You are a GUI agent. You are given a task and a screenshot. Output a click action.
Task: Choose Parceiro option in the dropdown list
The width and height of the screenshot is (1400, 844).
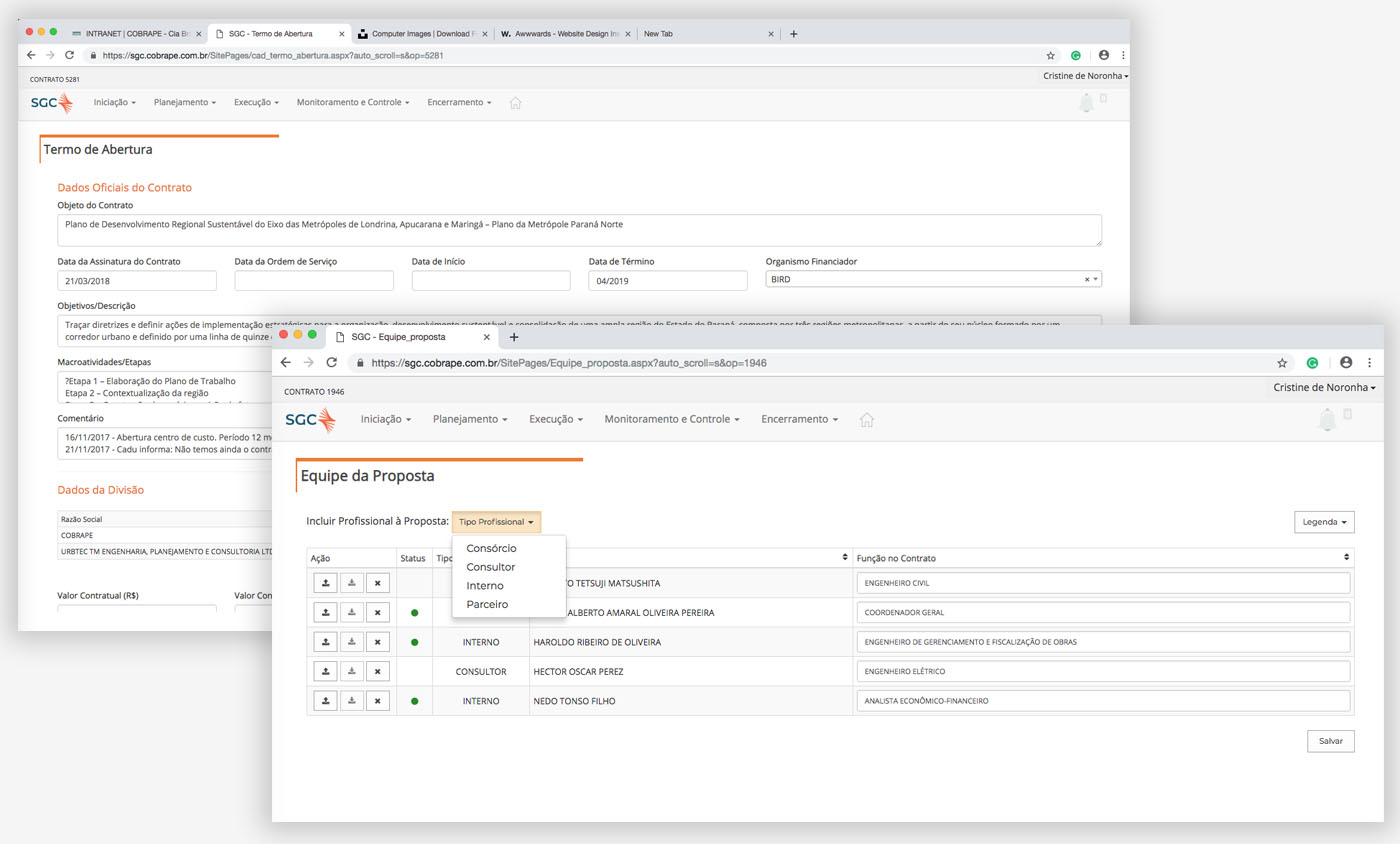point(487,604)
